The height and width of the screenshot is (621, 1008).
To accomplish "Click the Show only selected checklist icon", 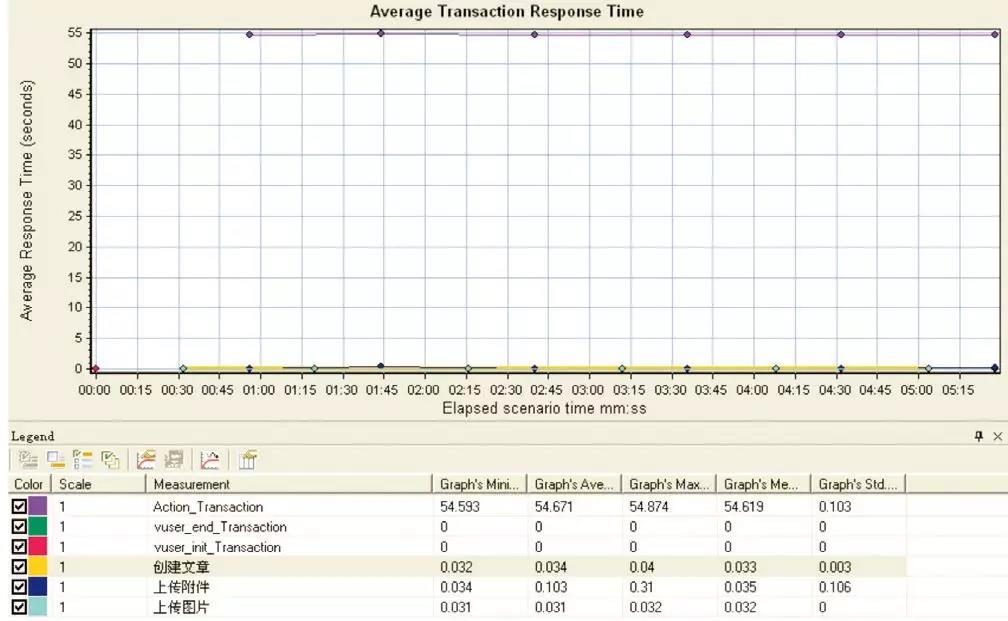I will (83, 460).
